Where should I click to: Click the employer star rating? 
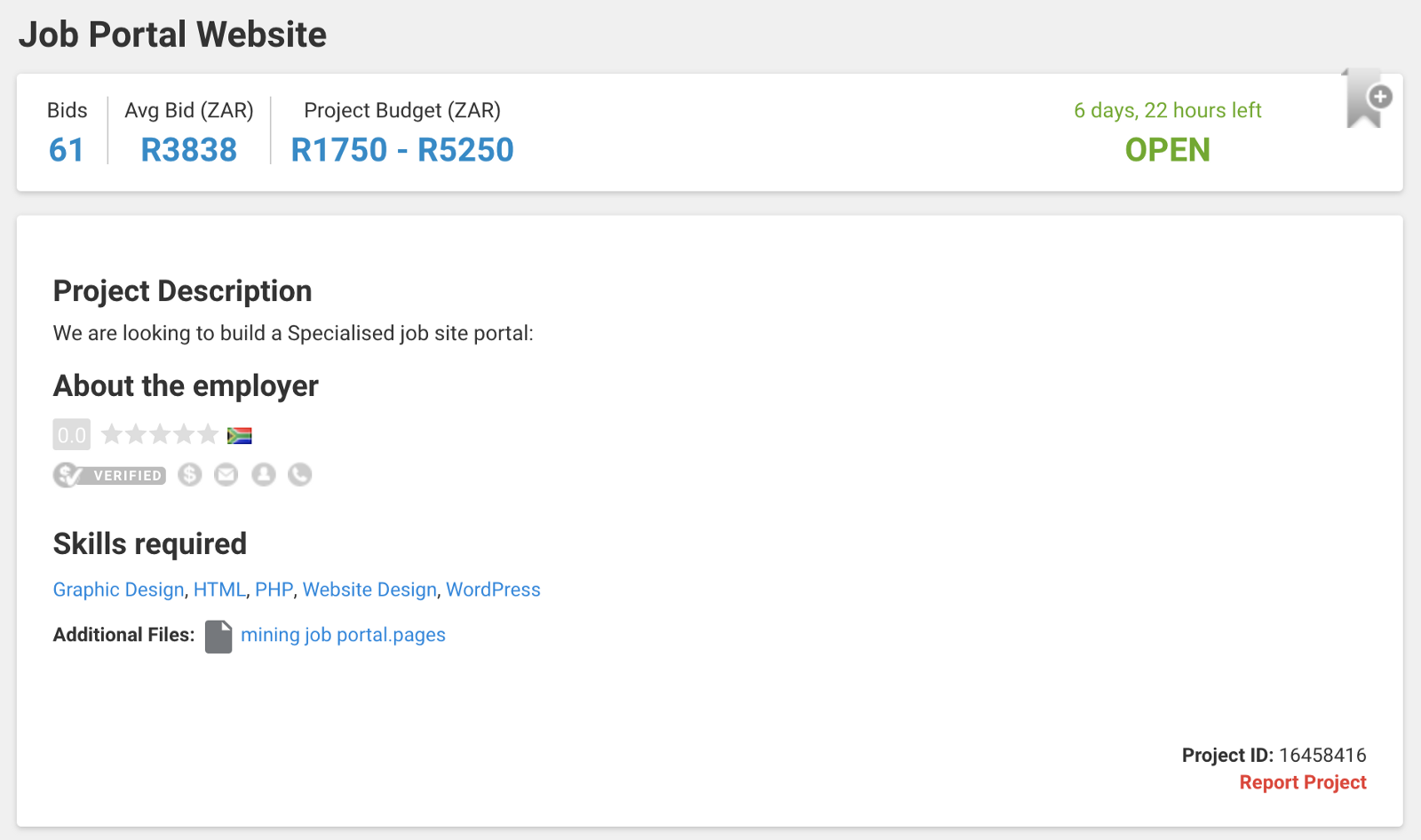coord(160,434)
